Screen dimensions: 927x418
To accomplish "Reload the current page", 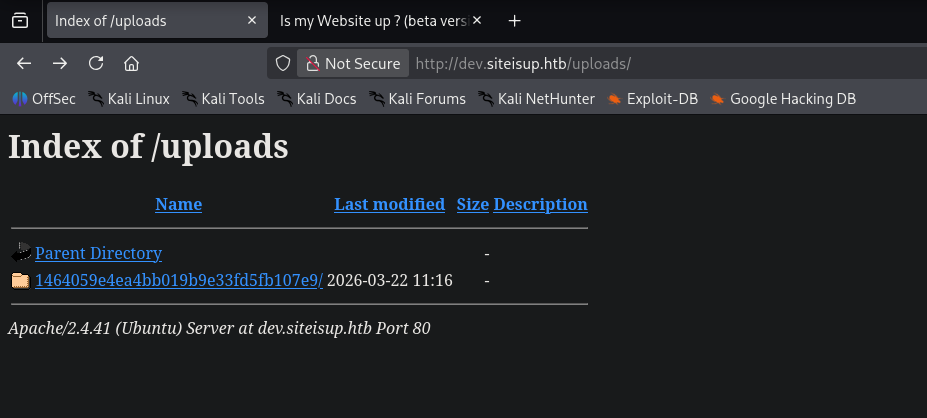I will (x=96, y=63).
